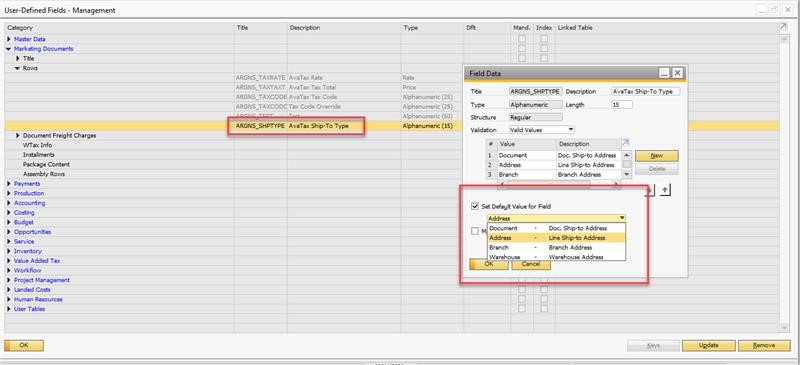Viewport: 800px width, 365px height.
Task: Expand the Inventory category
Action: (9, 251)
